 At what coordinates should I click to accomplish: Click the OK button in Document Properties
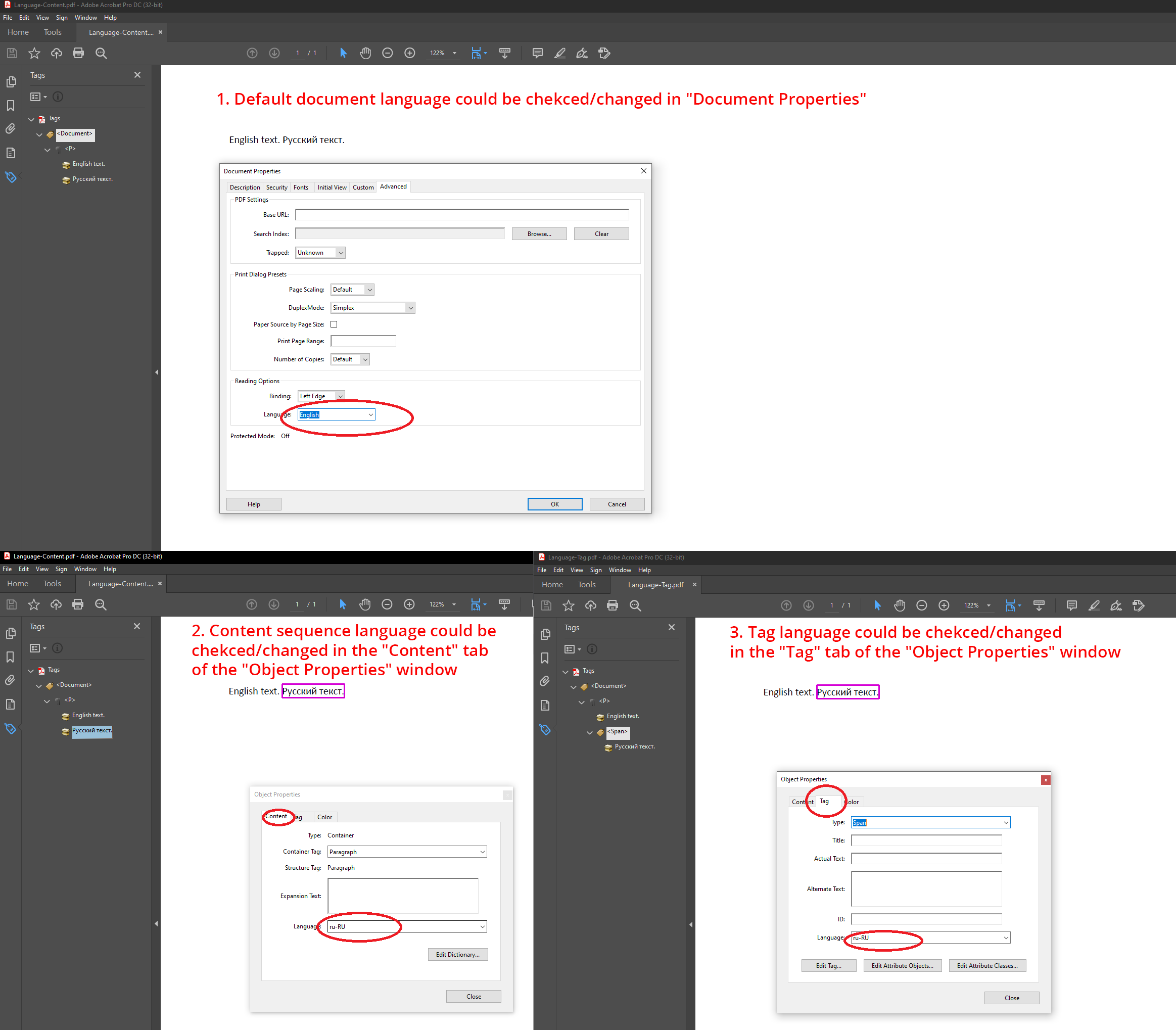[x=555, y=504]
